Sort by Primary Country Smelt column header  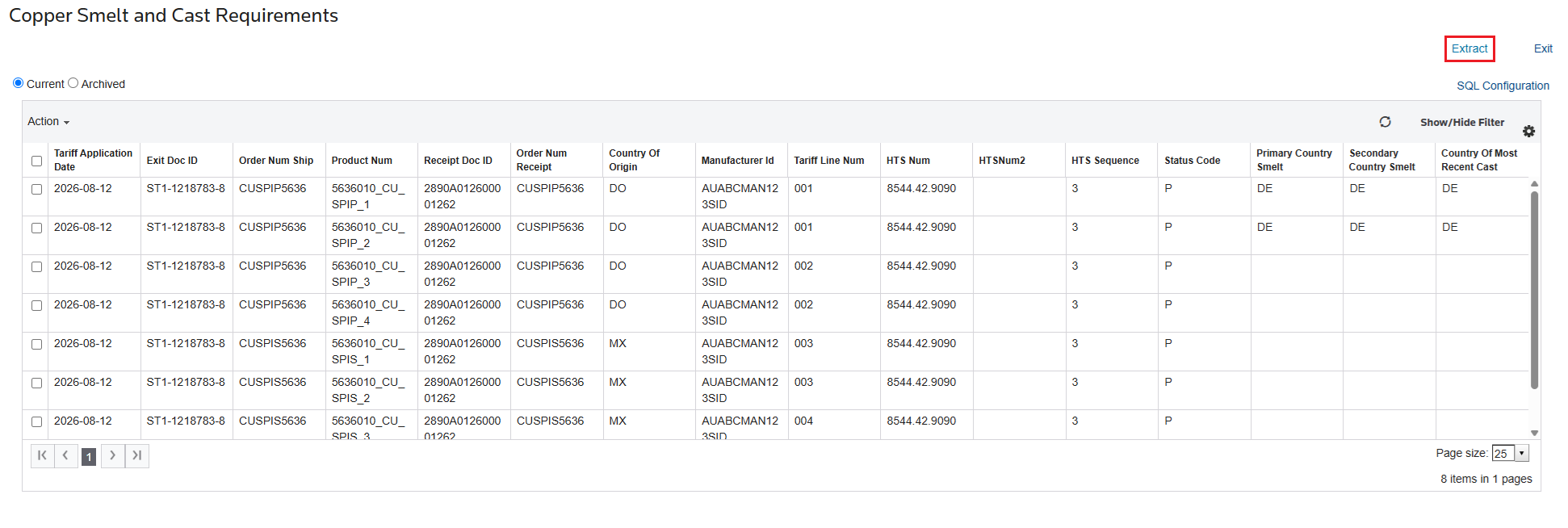point(1294,160)
